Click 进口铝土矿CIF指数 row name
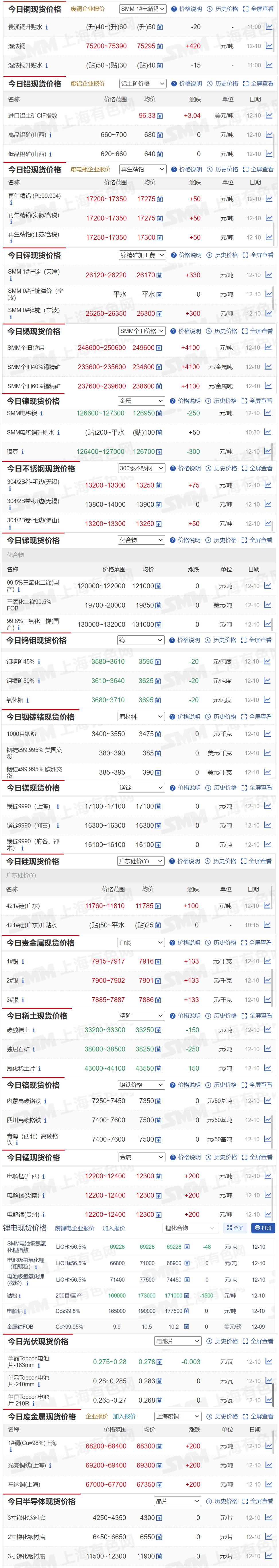The height and width of the screenshot is (1568, 279). 33,116
